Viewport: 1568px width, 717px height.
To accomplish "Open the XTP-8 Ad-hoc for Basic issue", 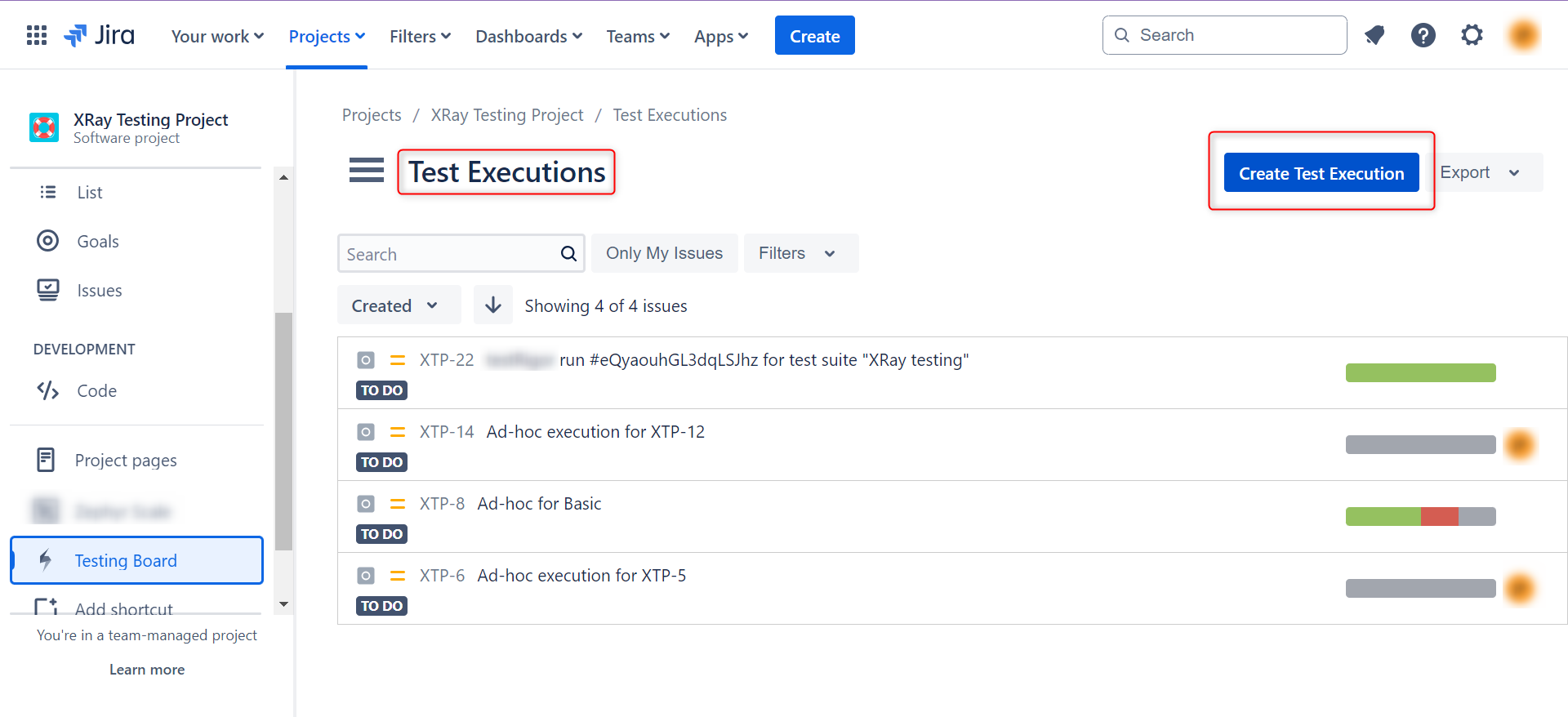I will pyautogui.click(x=539, y=504).
